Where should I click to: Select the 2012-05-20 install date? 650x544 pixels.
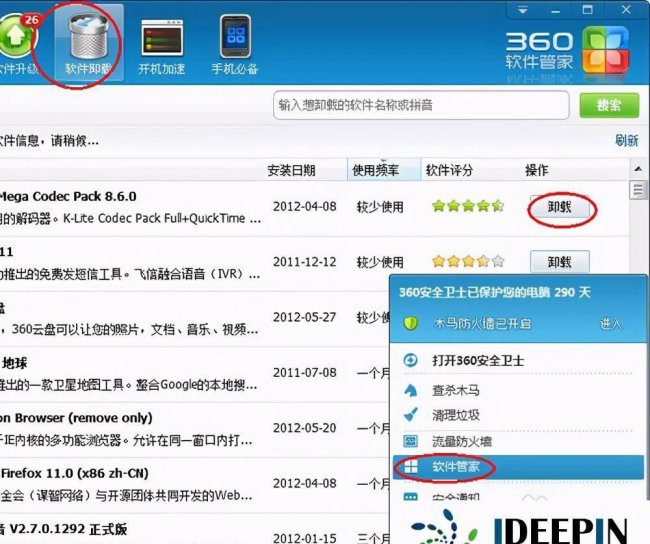coord(305,428)
